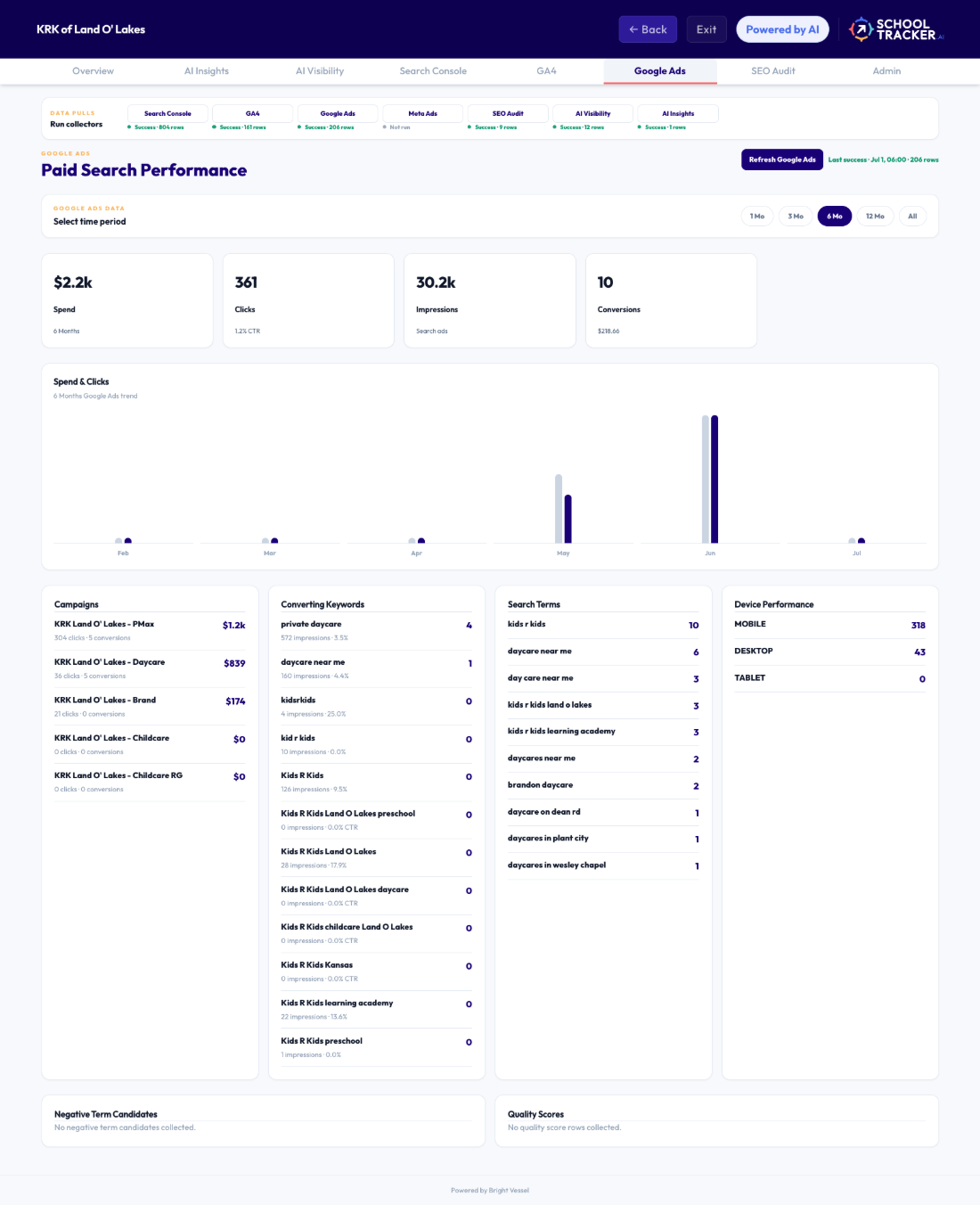Image resolution: width=980 pixels, height=1205 pixels.
Task: Click KRK Land O' Lakes - Brand campaign
Action: (150, 706)
